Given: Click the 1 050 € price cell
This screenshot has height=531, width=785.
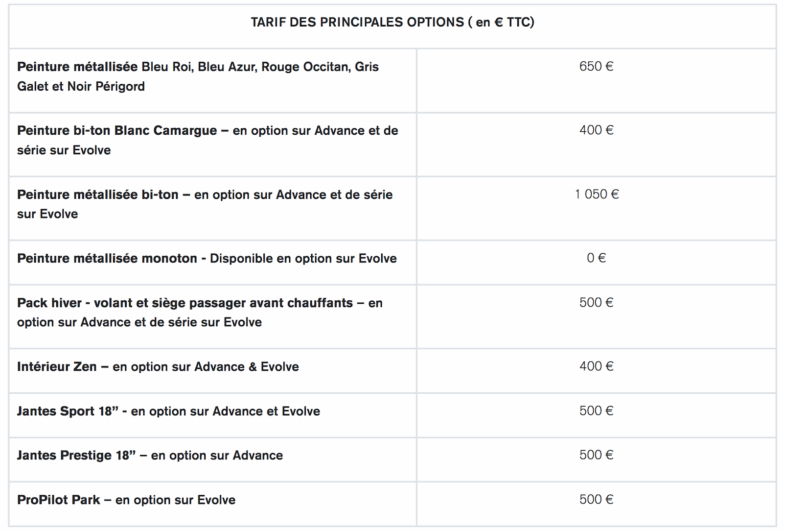Looking at the screenshot, I should pyautogui.click(x=597, y=194).
